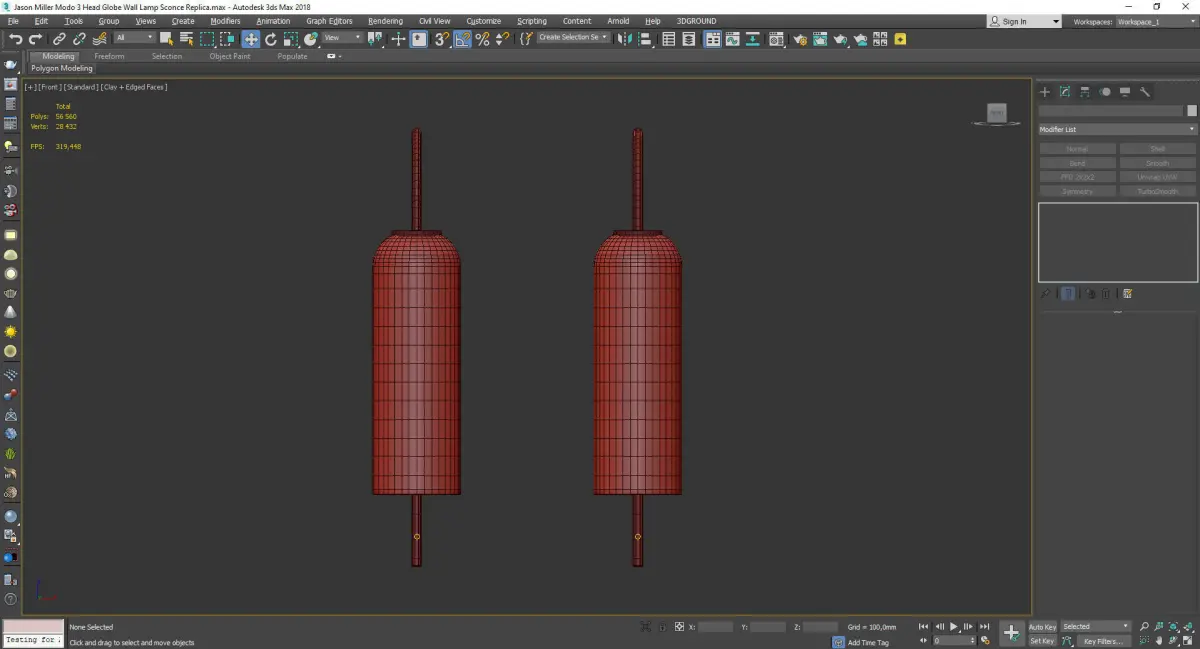Image resolution: width=1200 pixels, height=649 pixels.
Task: Open the Create Selection Set dropdown
Action: (573, 37)
